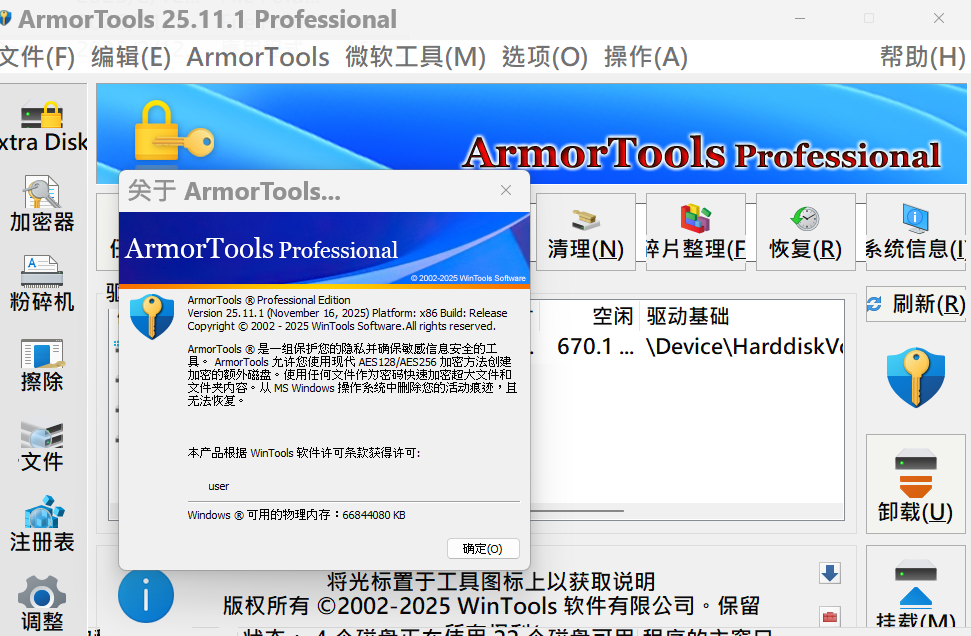
Task: Open the 粉碎机 shredder tool
Action: [42, 283]
